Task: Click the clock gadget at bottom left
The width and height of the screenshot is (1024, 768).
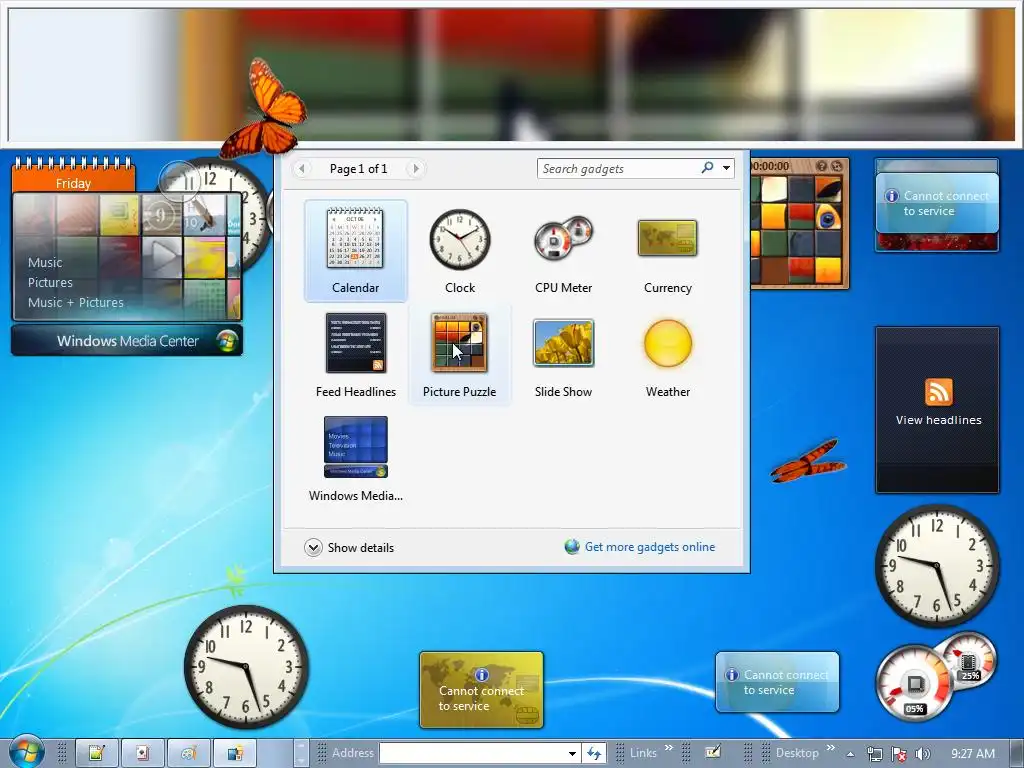Action: pos(246,667)
